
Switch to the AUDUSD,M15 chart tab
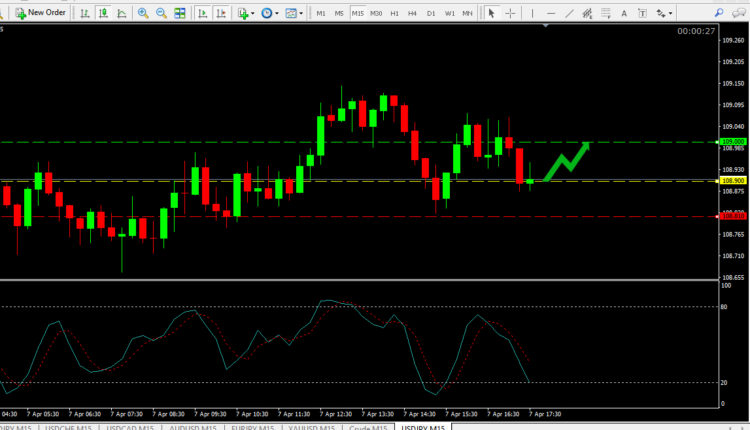[x=193, y=427]
